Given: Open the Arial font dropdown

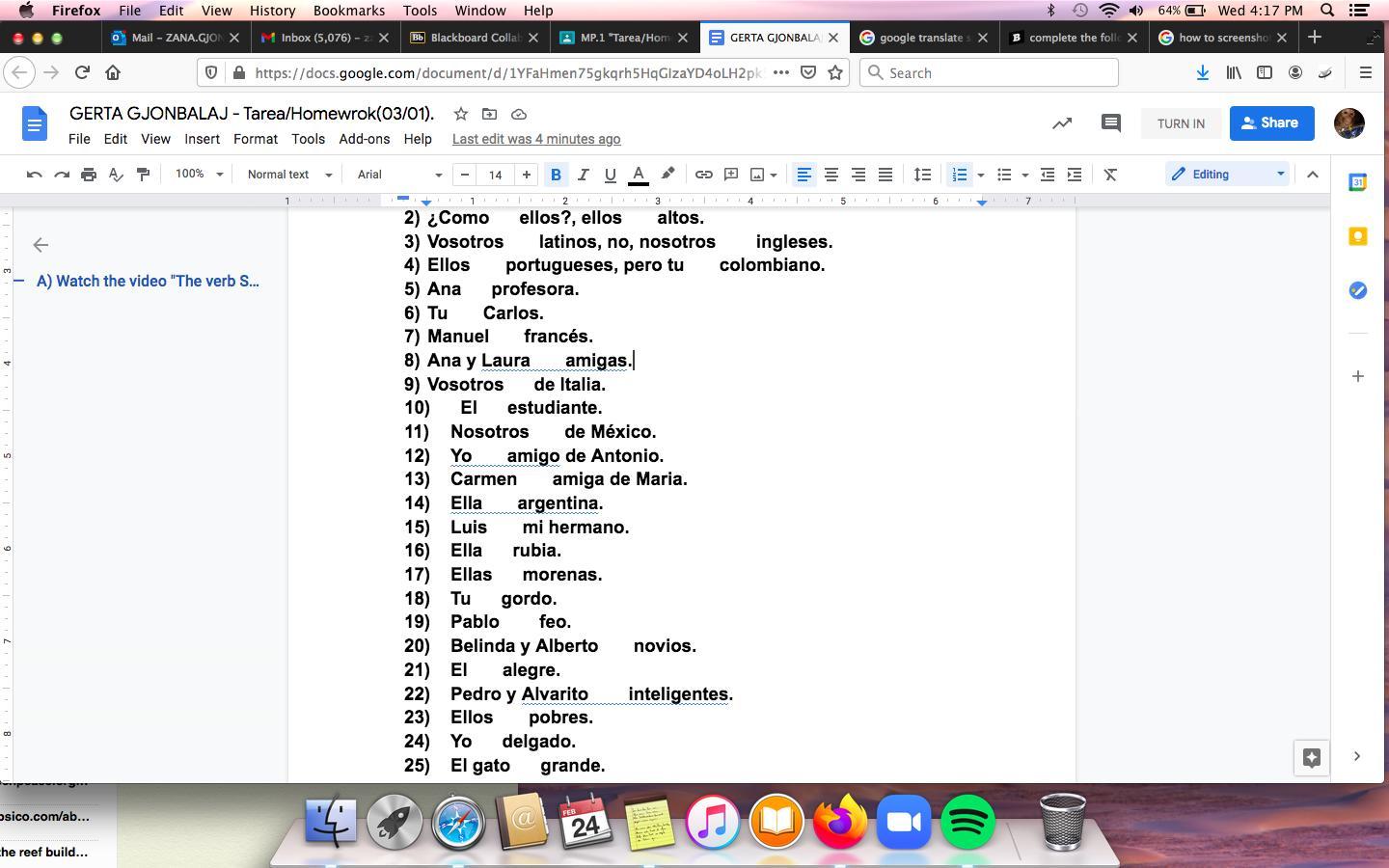Looking at the screenshot, I should [x=398, y=175].
